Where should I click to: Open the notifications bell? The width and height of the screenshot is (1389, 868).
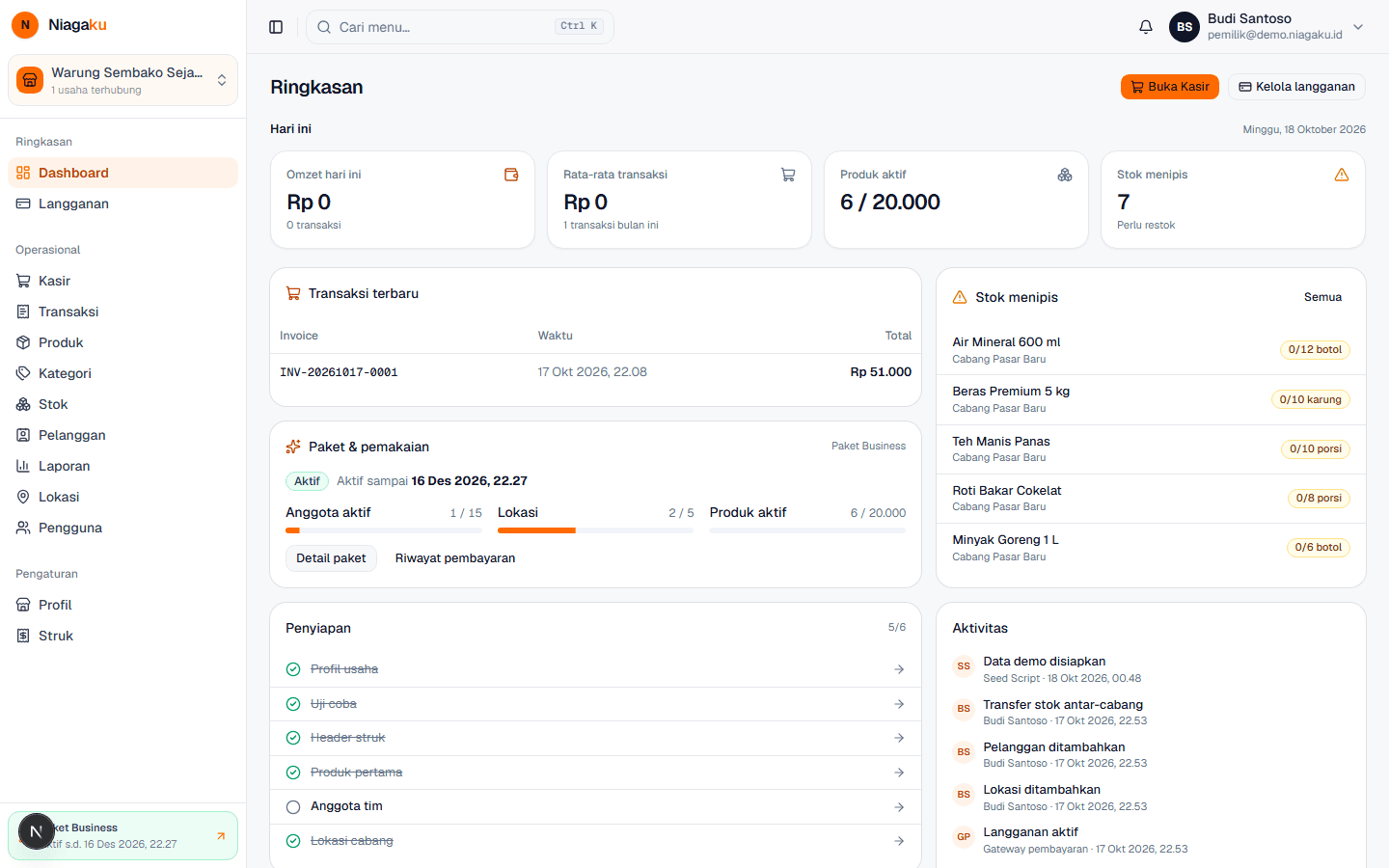click(x=1146, y=27)
